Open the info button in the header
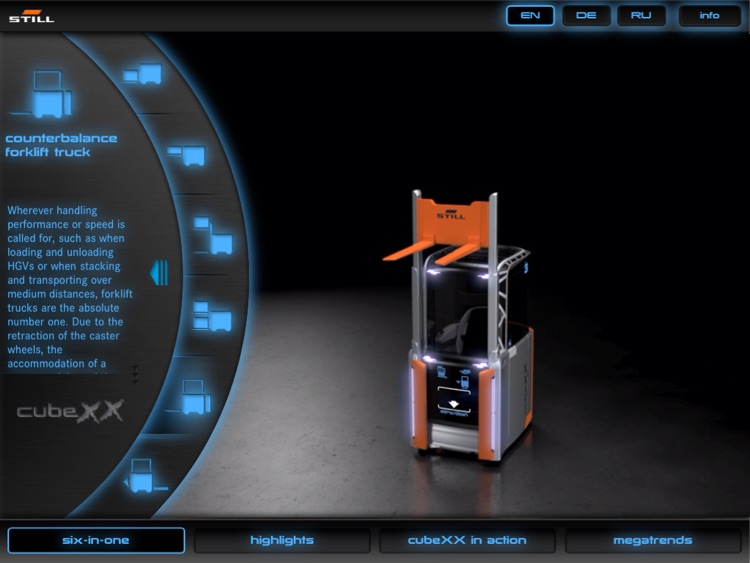 pyautogui.click(x=709, y=15)
